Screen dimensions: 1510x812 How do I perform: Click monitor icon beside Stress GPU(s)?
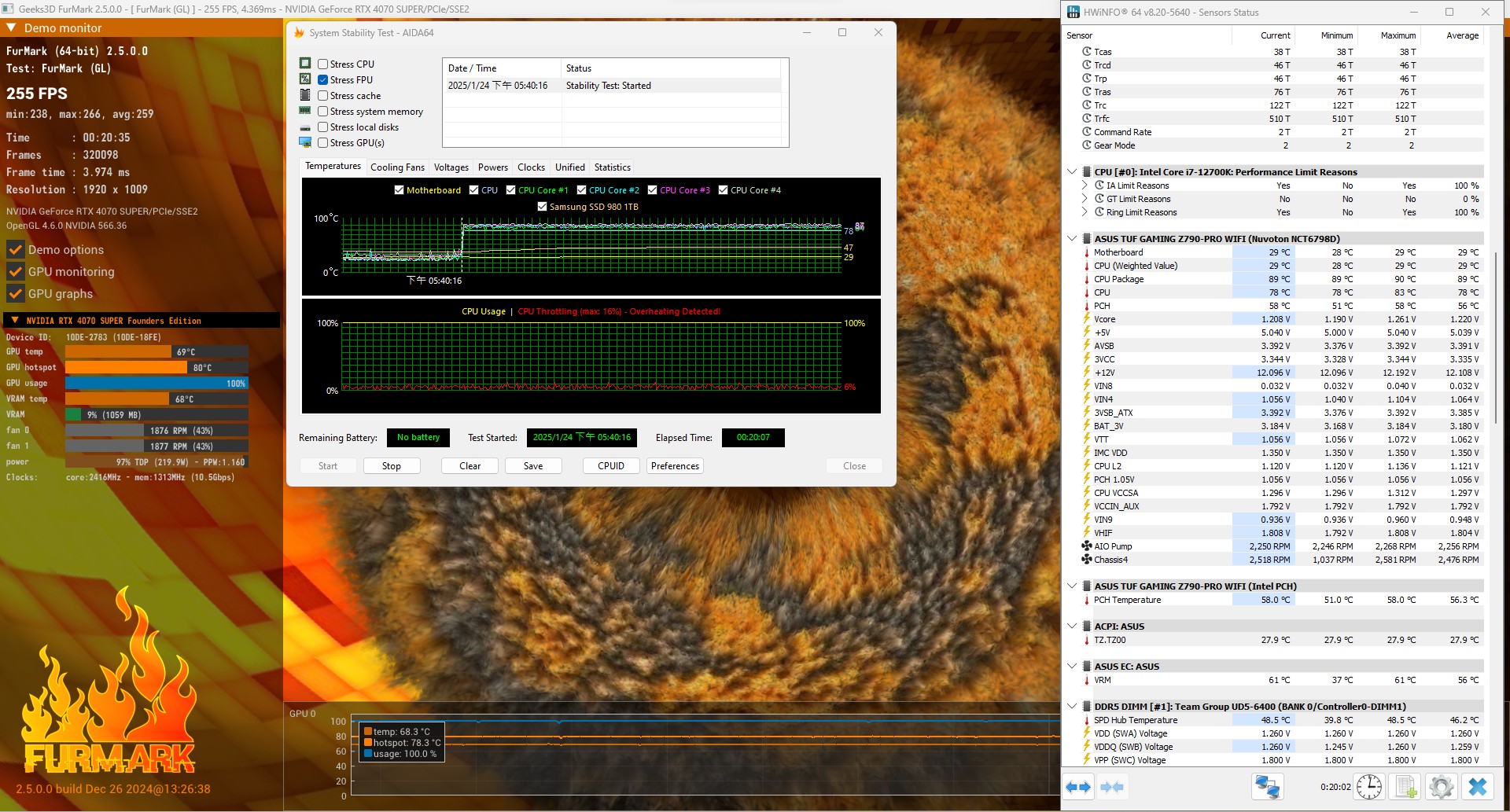(x=305, y=142)
